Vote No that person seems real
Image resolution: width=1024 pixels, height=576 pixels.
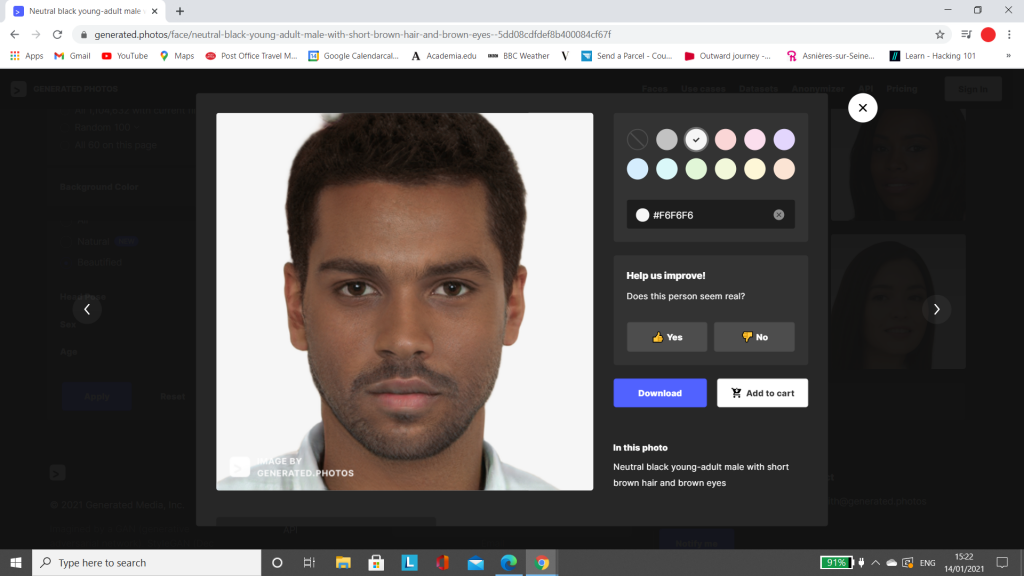tap(754, 337)
